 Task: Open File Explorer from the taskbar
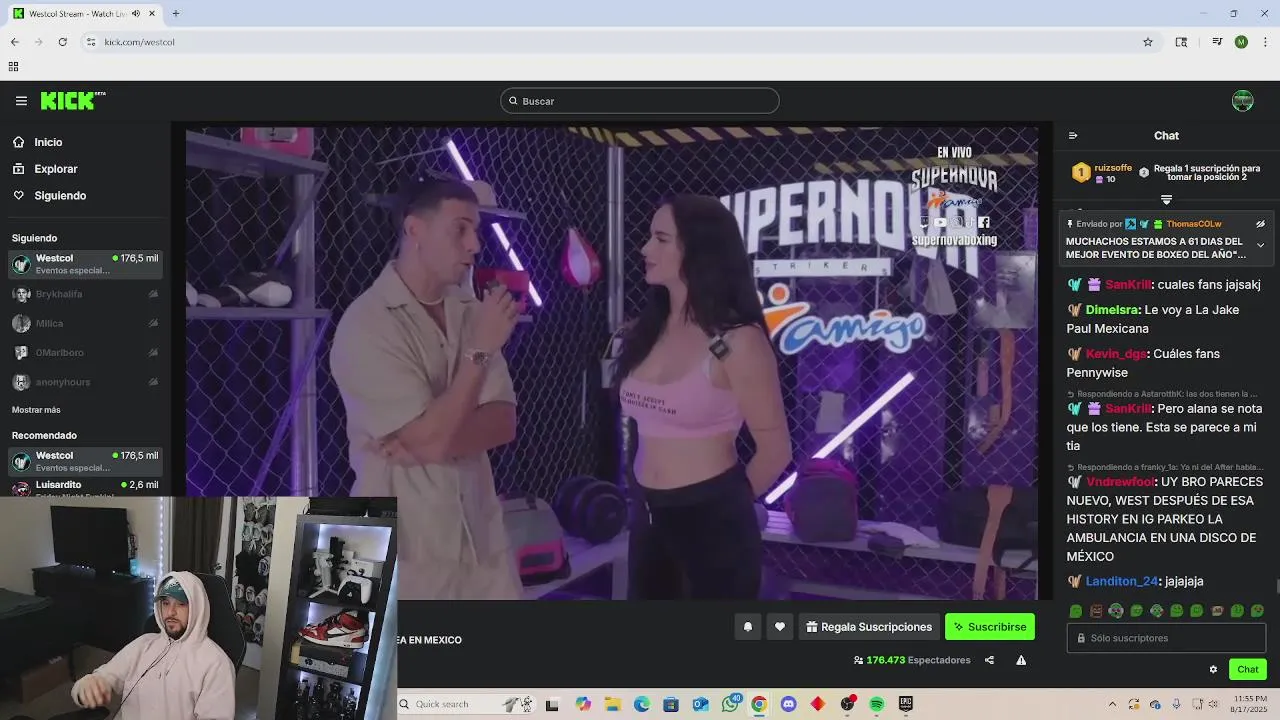click(612, 704)
